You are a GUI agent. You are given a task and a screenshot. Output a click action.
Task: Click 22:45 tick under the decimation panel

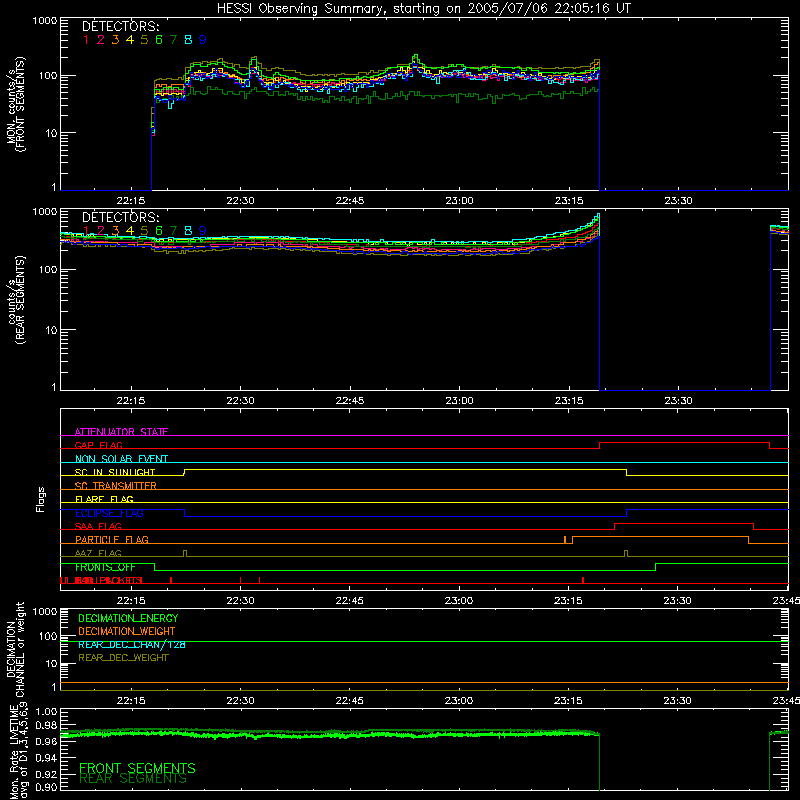pos(349,701)
